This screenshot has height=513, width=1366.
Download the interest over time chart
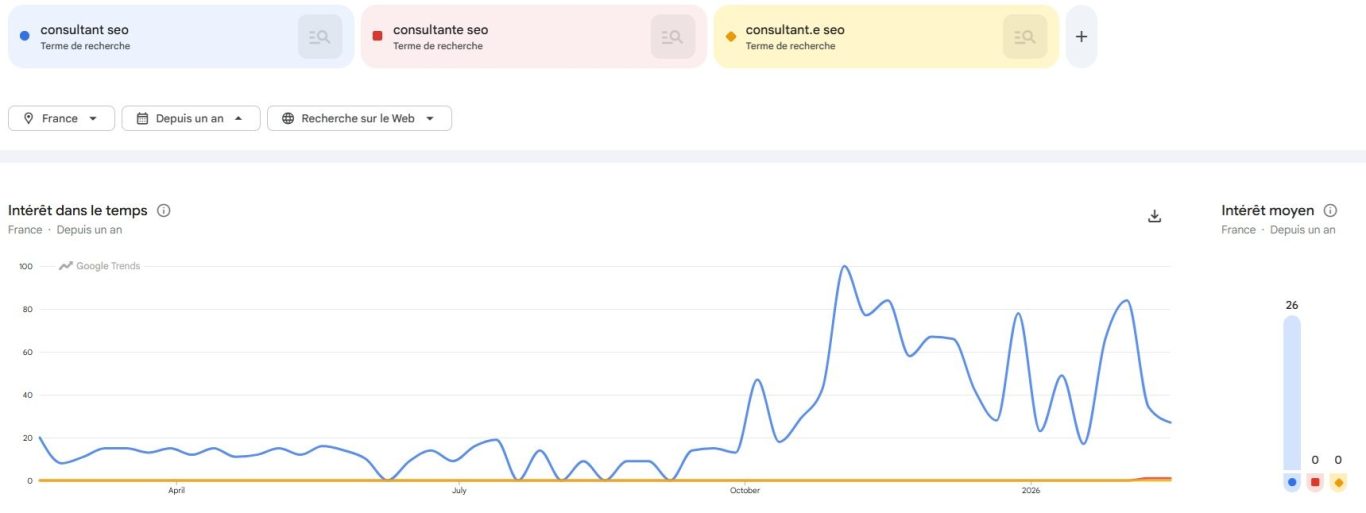(x=1154, y=216)
